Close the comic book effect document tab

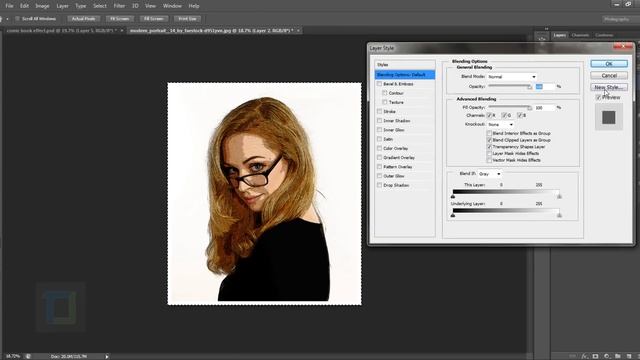point(122,31)
